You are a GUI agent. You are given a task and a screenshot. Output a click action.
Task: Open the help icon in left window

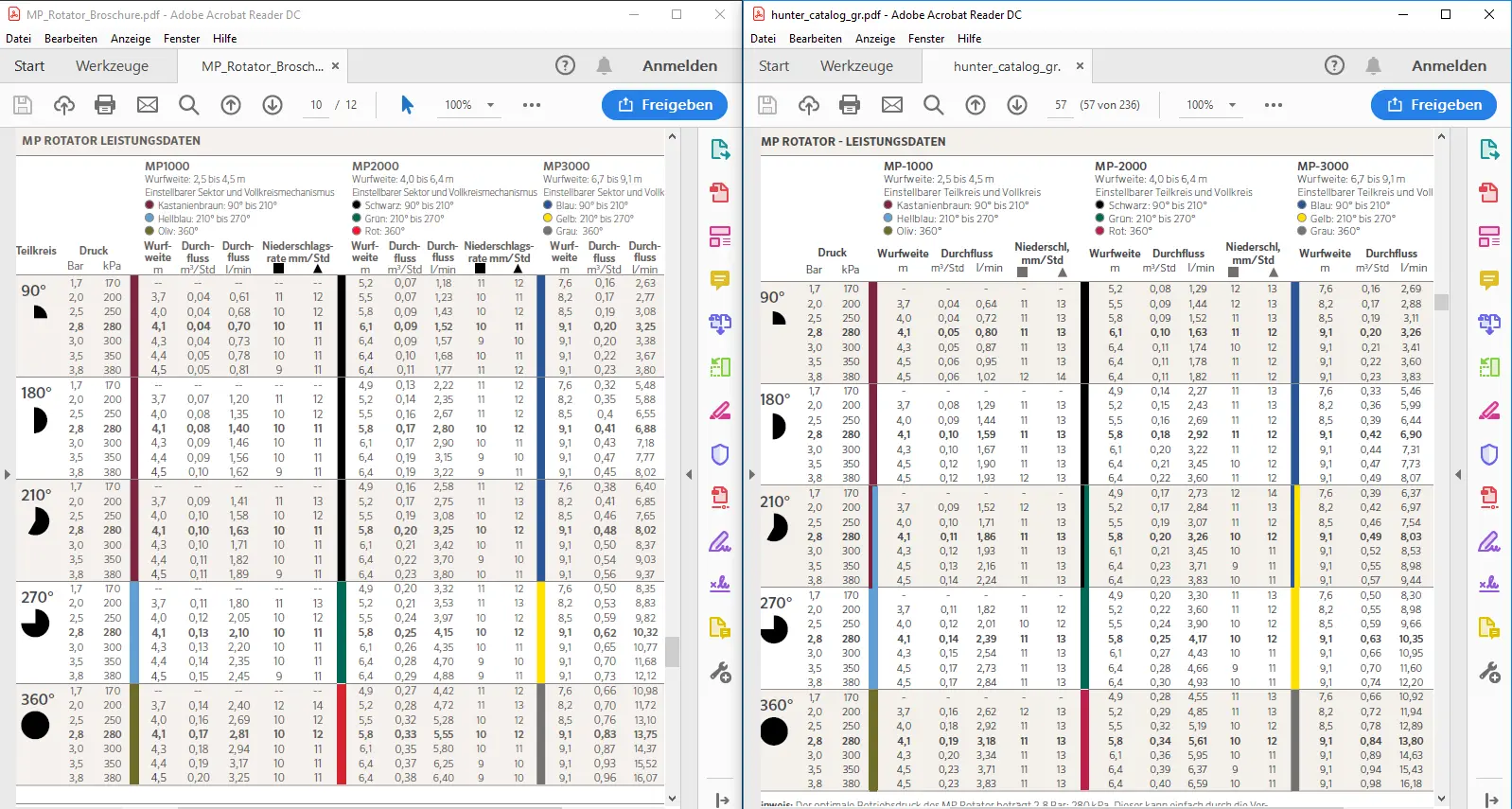click(x=565, y=65)
